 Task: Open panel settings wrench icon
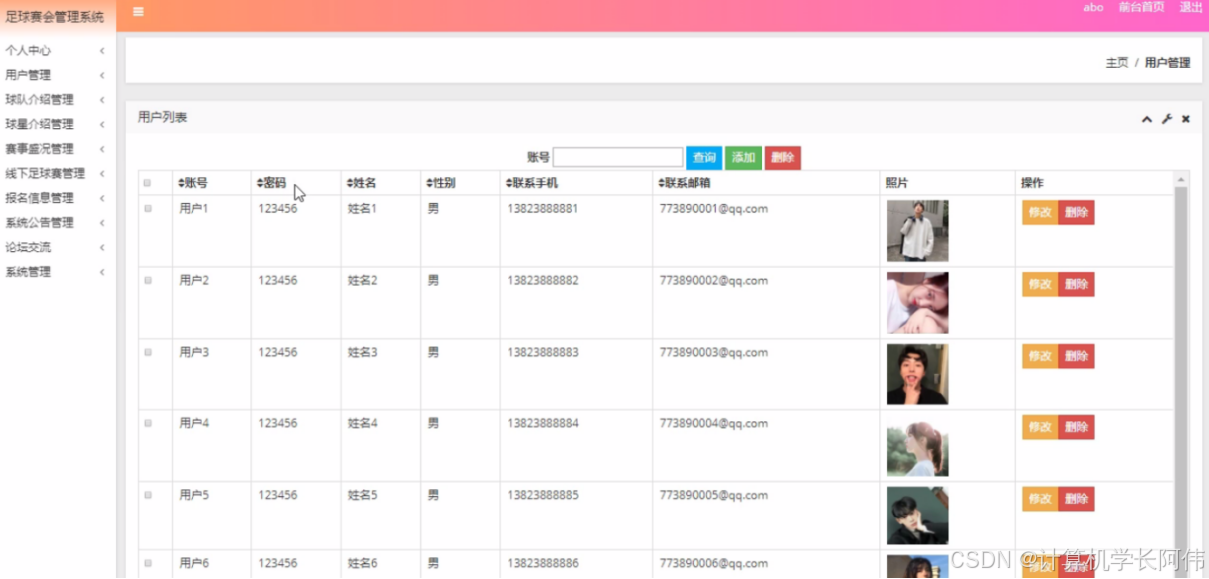coord(1167,119)
